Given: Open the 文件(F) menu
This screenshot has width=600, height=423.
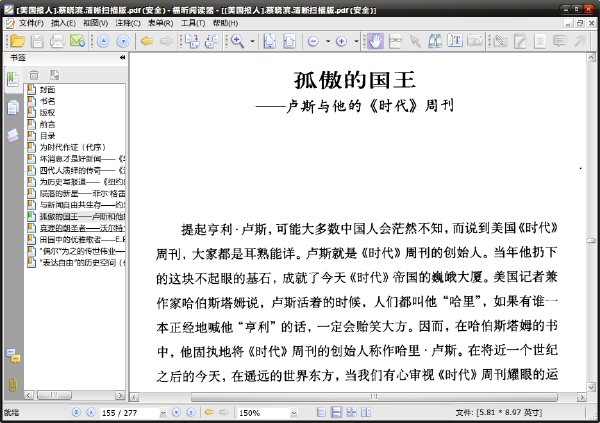Looking at the screenshot, I should 31,23.
